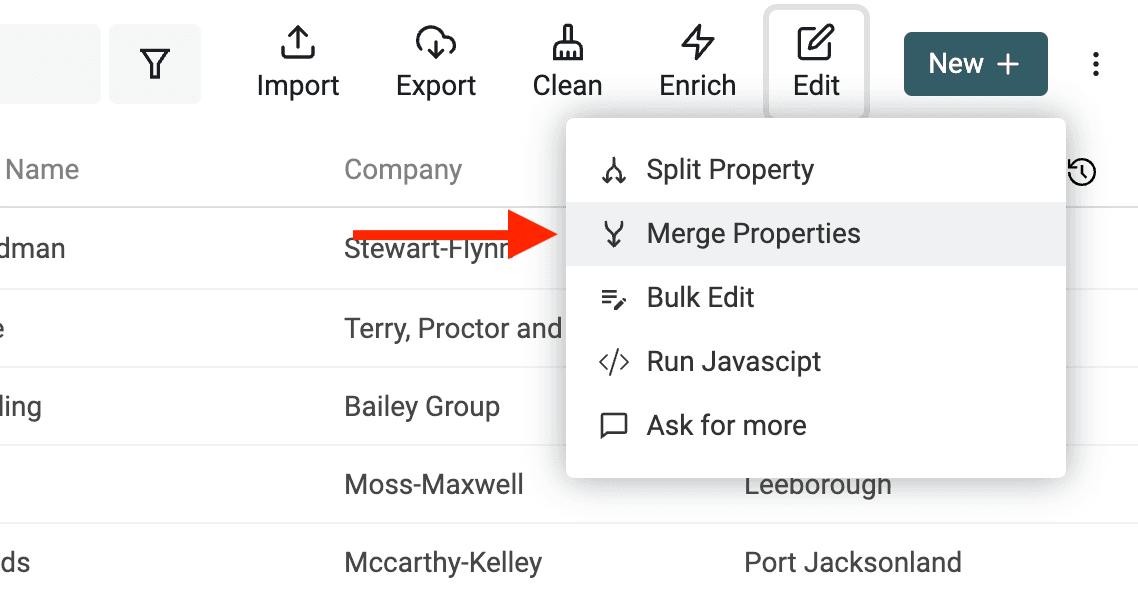Open the three-dot overflow menu
This screenshot has width=1138, height=598.
(x=1096, y=63)
